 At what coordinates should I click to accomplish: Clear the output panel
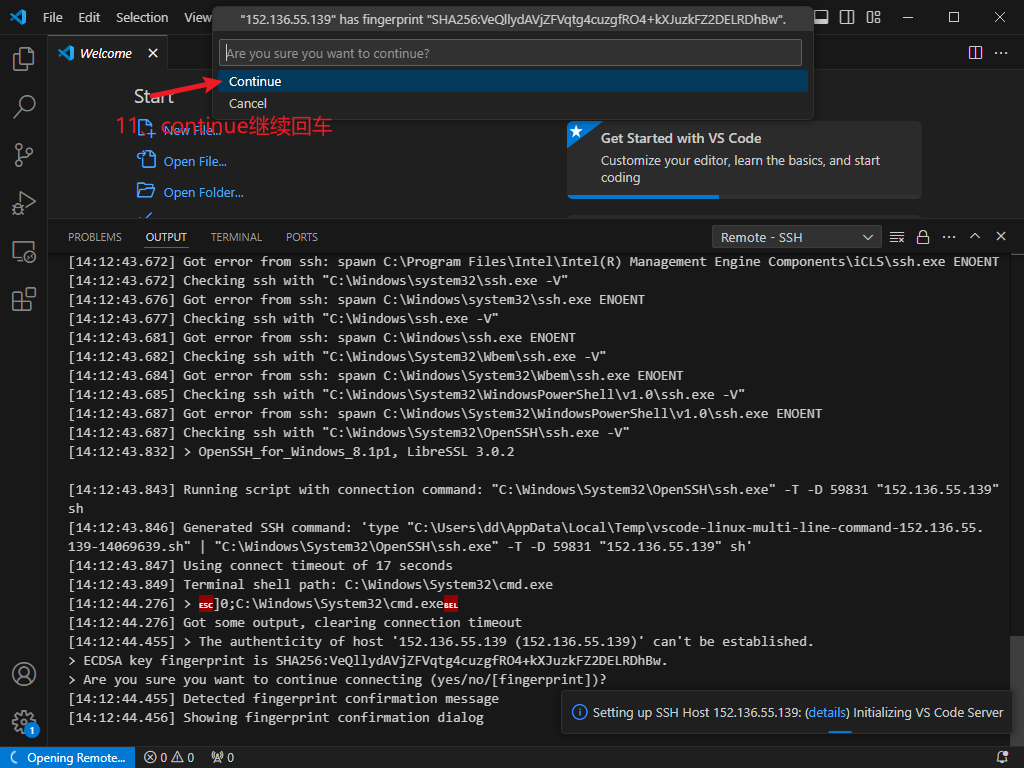[x=897, y=237]
